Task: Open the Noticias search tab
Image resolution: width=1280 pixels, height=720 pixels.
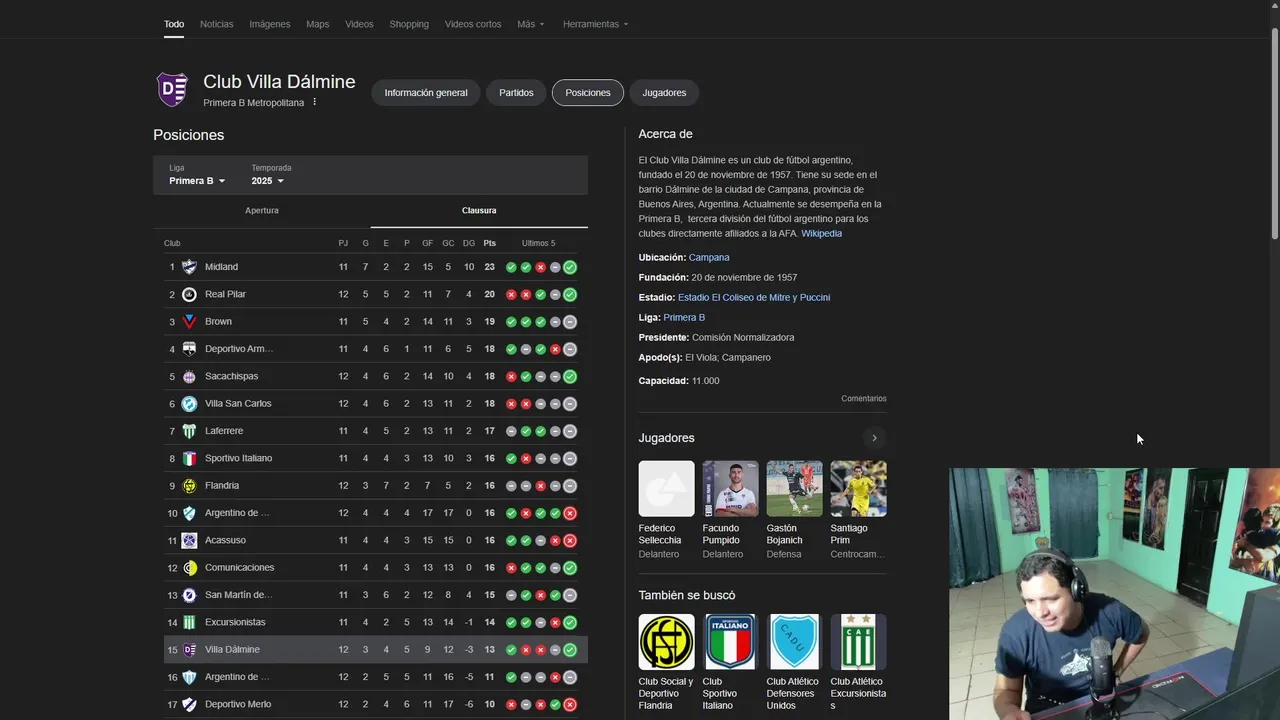Action: (x=217, y=24)
